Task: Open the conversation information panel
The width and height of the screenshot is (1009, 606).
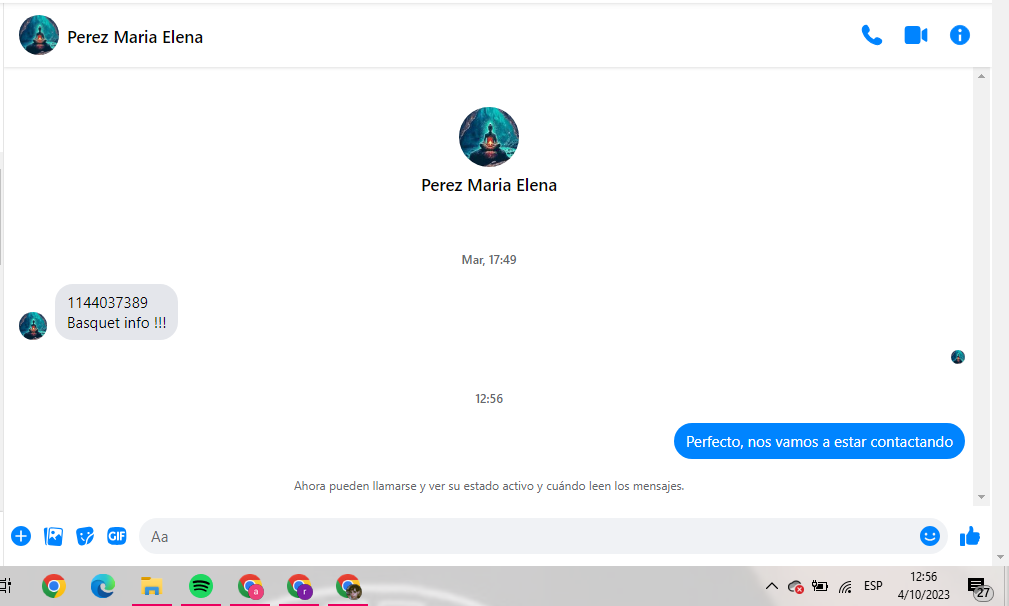Action: pyautogui.click(x=959, y=36)
